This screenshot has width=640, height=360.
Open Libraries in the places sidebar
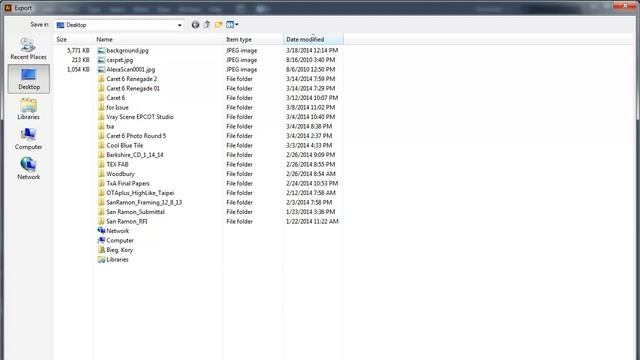click(28, 109)
